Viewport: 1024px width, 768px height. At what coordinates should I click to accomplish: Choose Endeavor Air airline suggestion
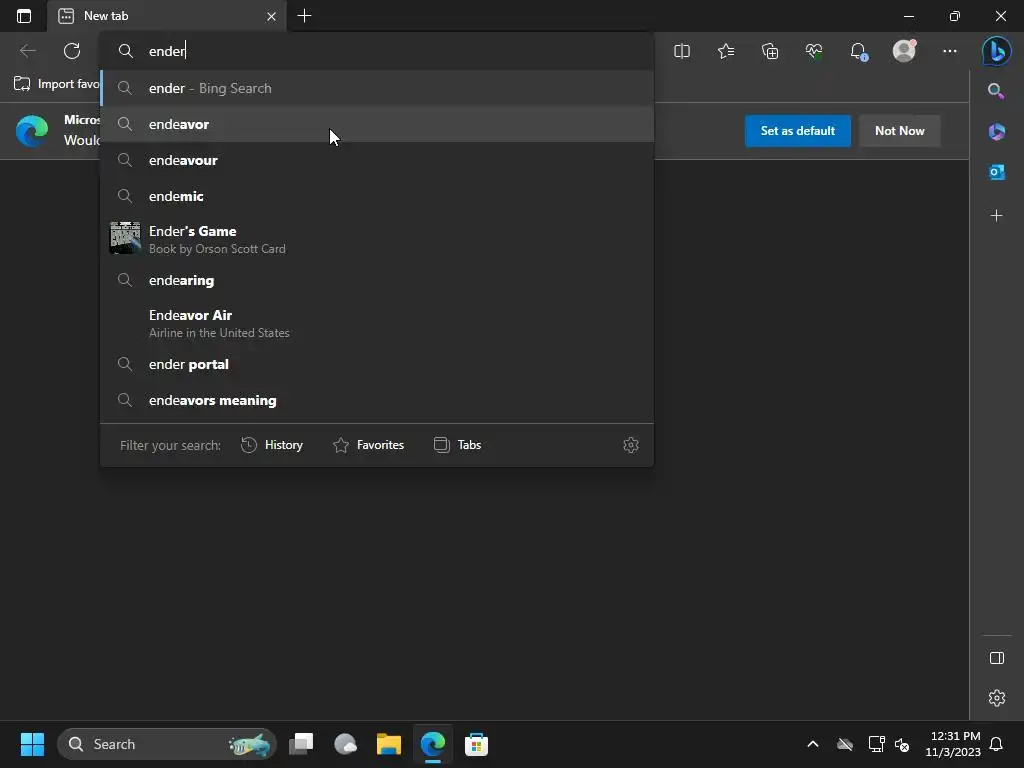coord(377,323)
